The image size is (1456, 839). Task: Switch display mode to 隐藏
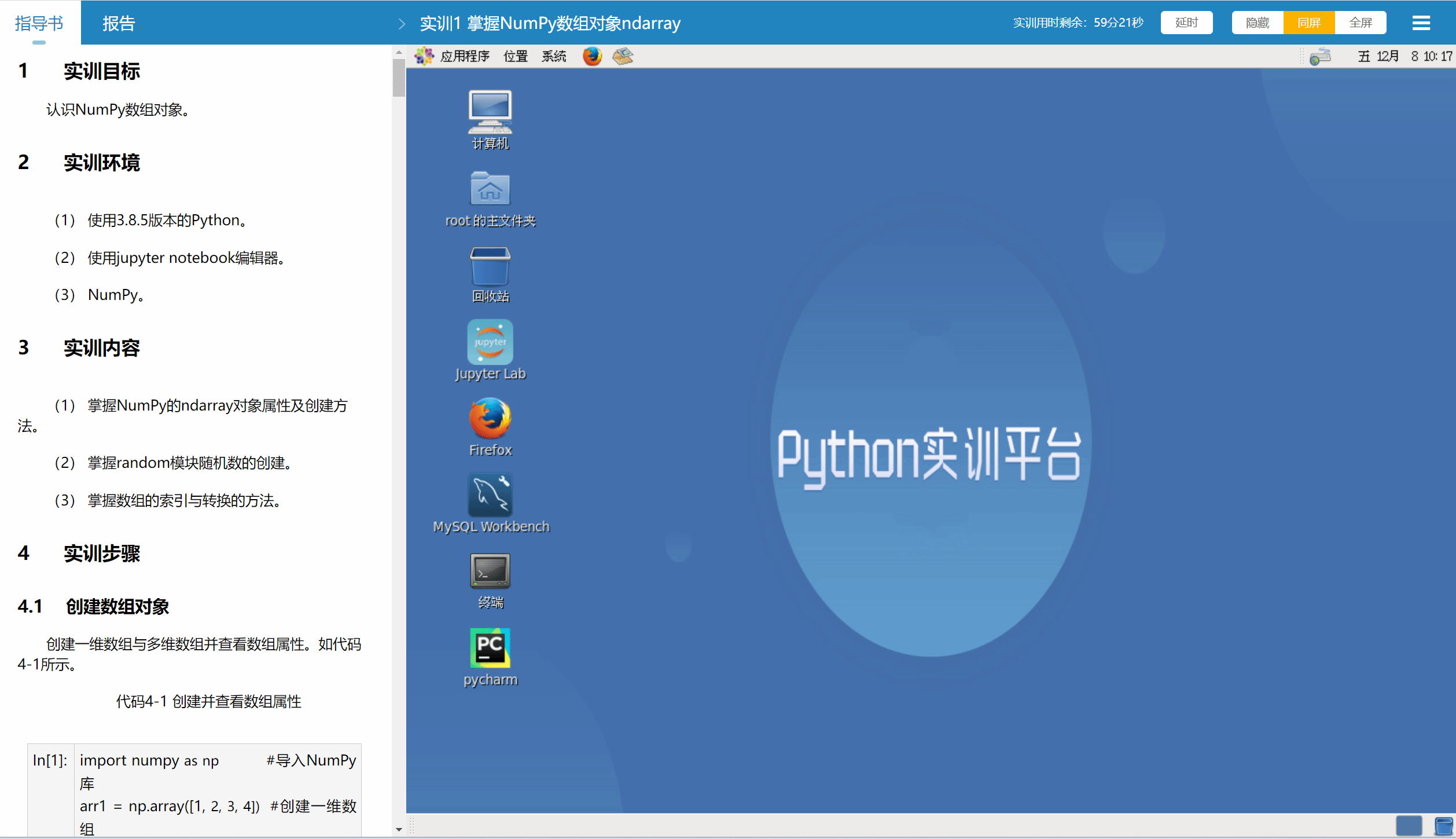click(x=1257, y=23)
